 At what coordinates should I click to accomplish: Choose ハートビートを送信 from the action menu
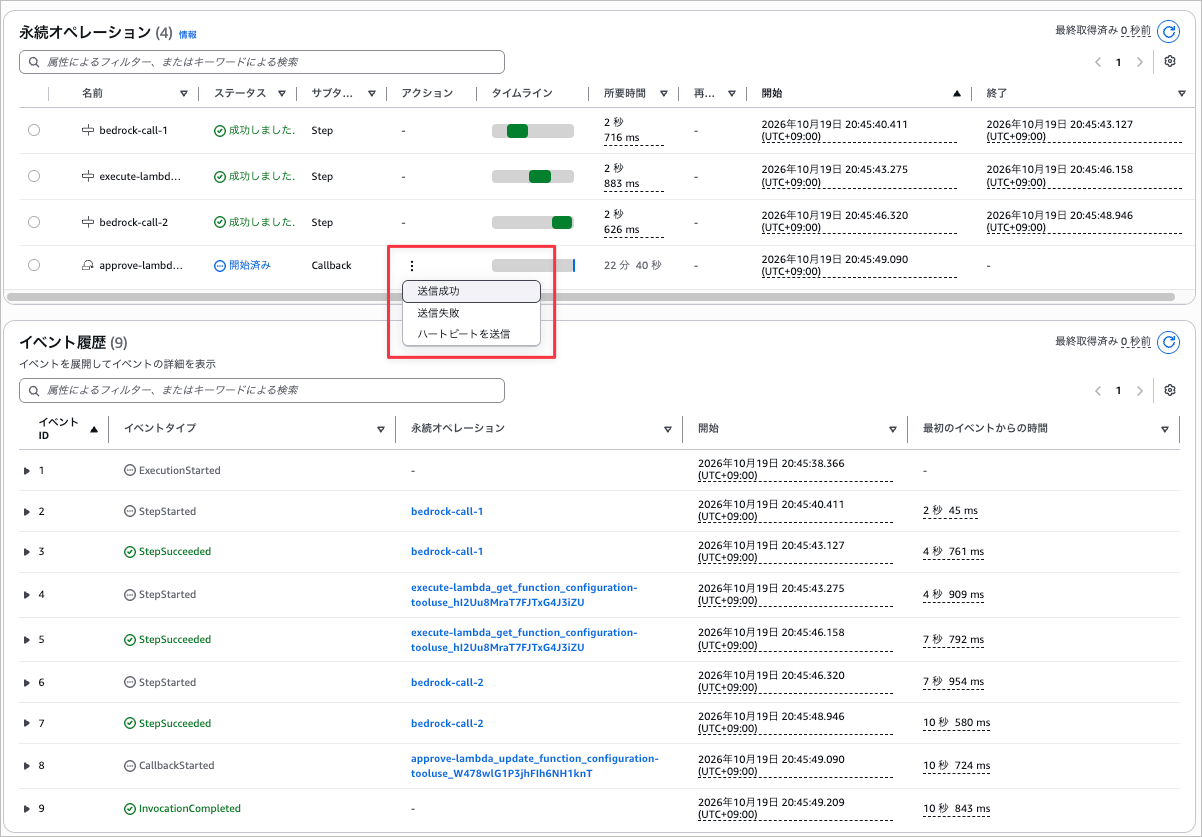point(471,334)
